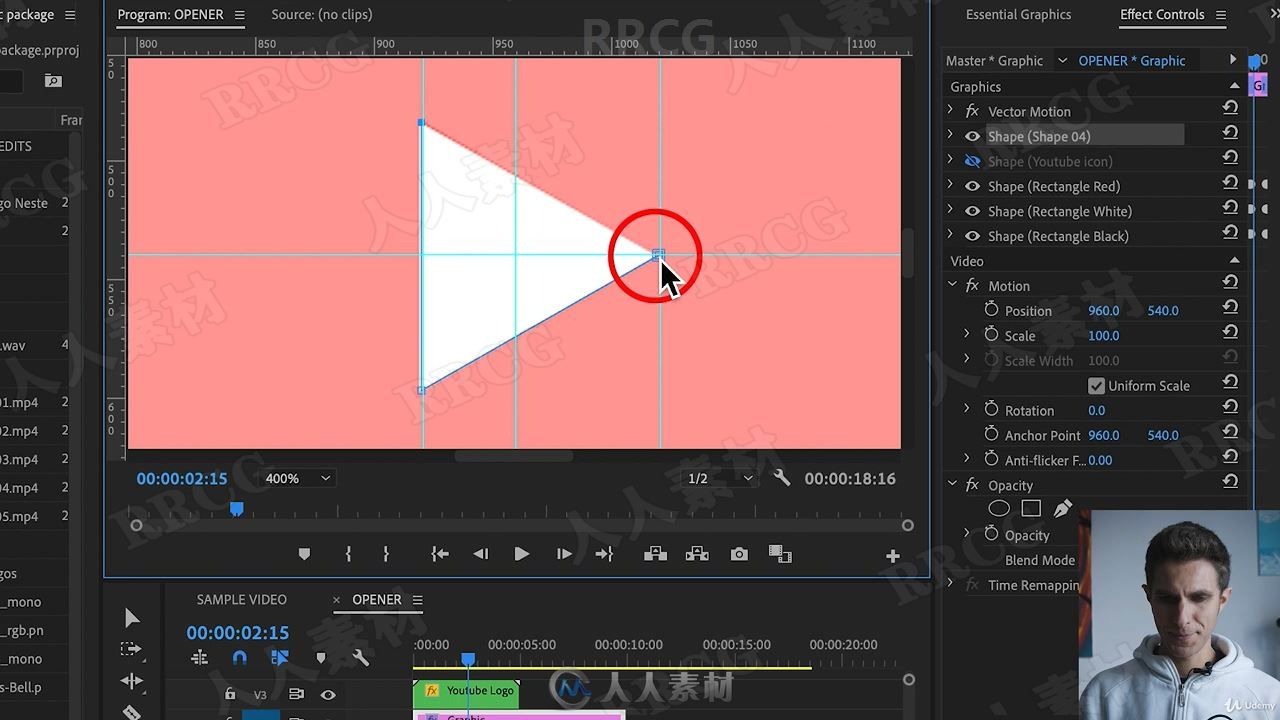
Task: Open timeline display settings wrench
Action: [361, 658]
